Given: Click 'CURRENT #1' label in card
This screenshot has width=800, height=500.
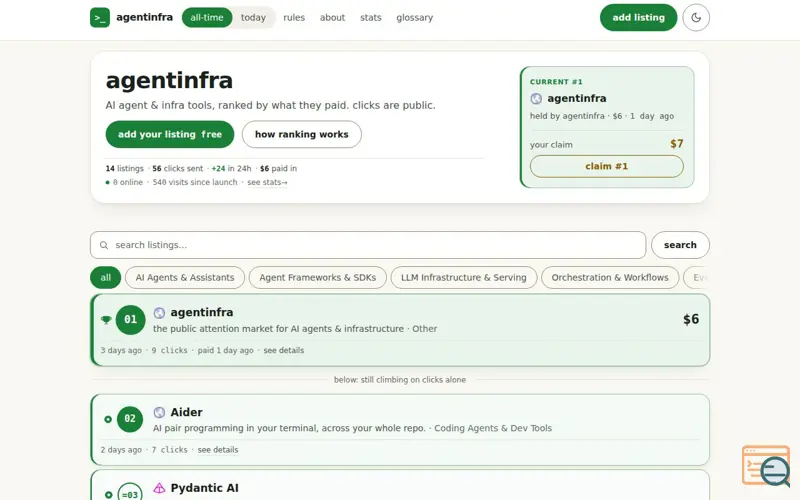Looking at the screenshot, I should click(x=556, y=82).
